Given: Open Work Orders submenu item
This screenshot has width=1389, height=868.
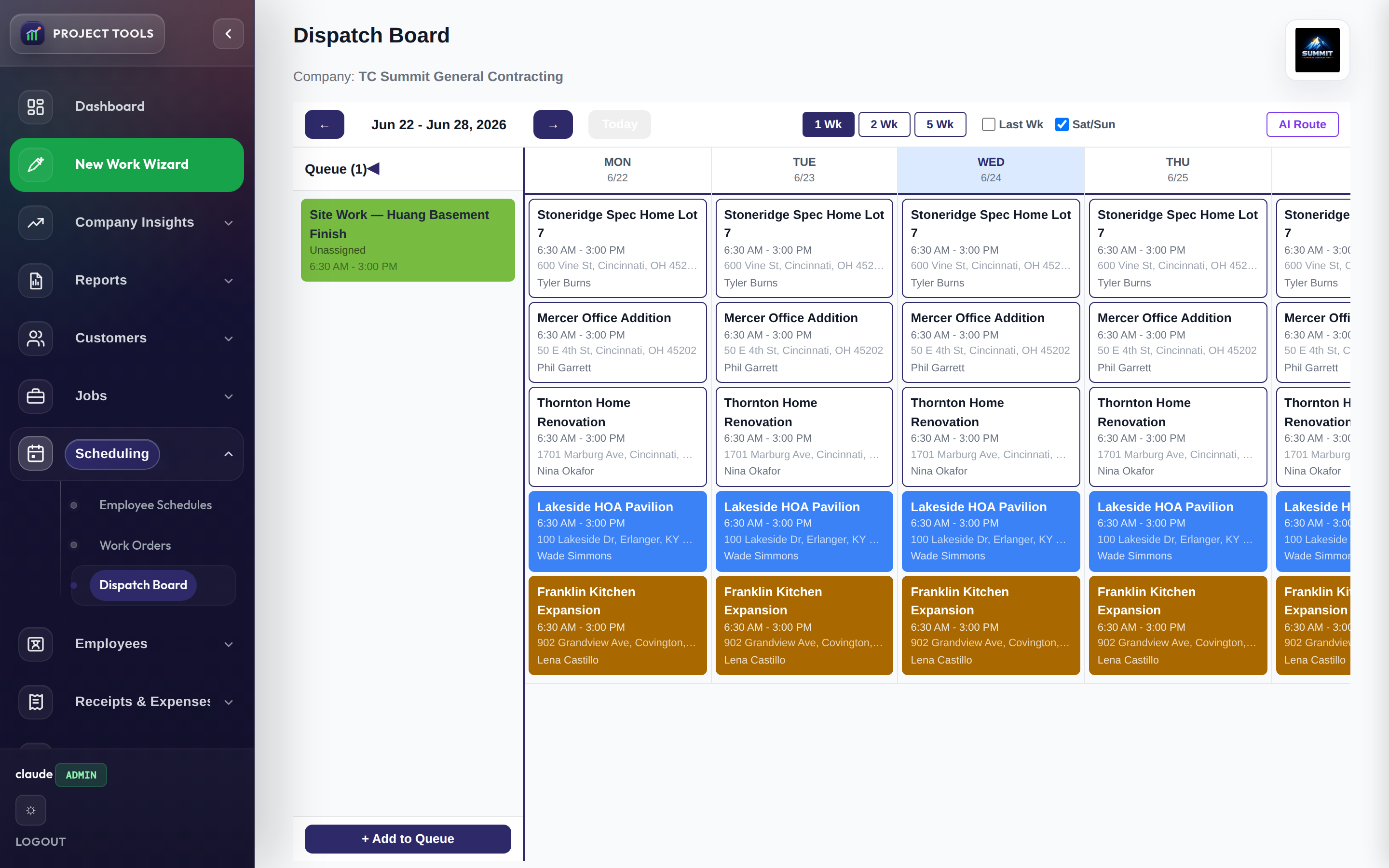Looking at the screenshot, I should pos(136,545).
